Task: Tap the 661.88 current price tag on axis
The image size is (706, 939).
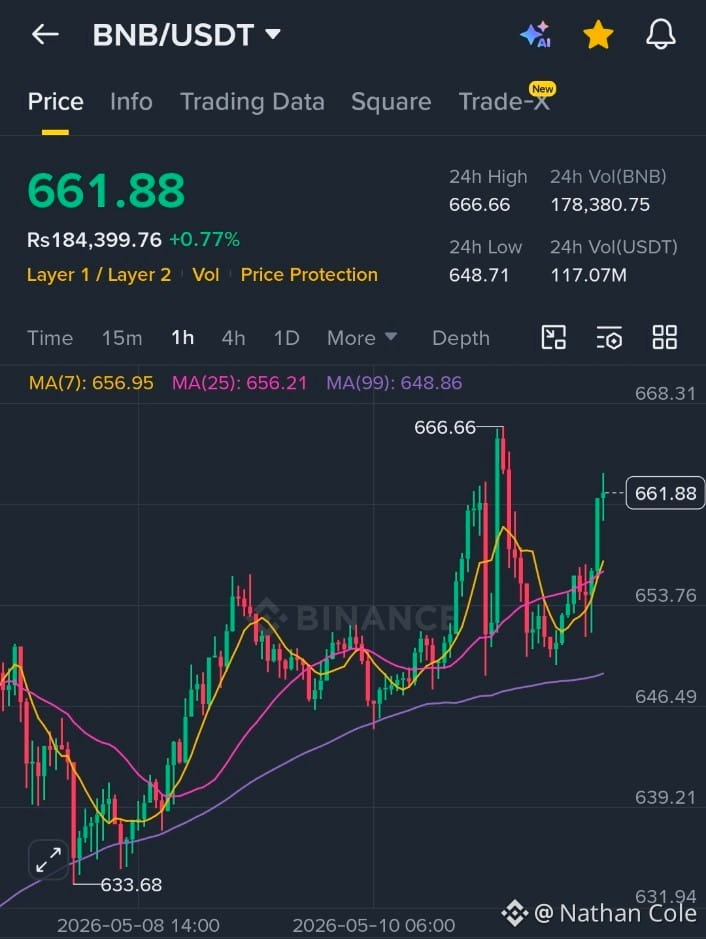Action: click(x=665, y=493)
